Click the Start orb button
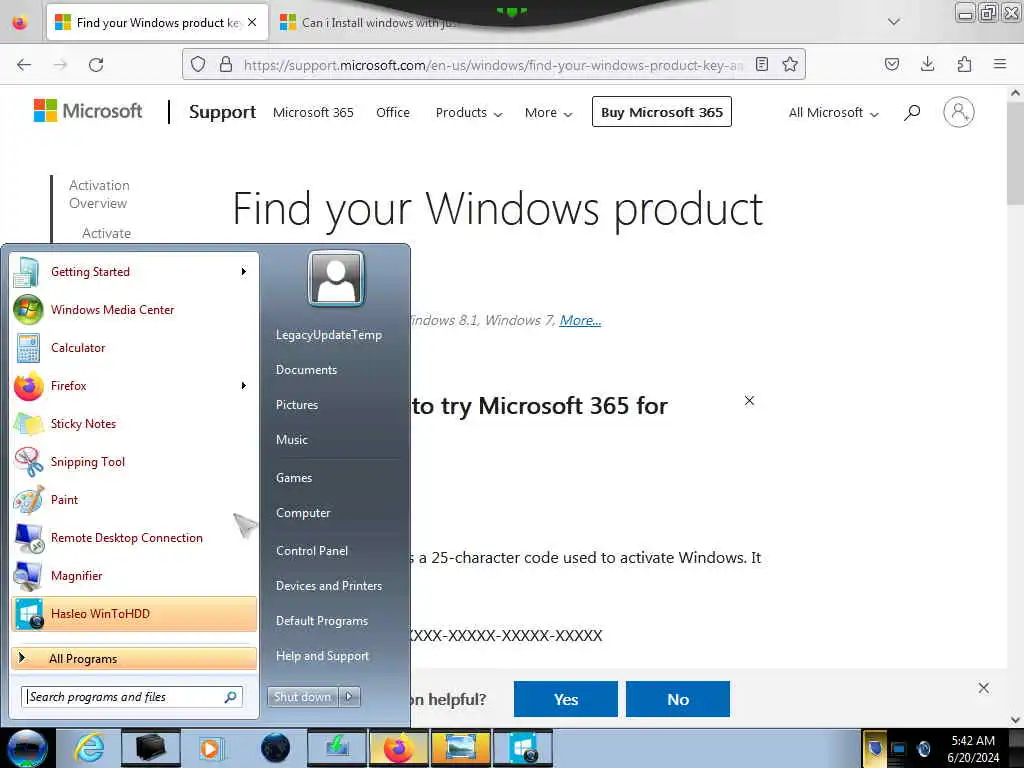Screen dimensions: 1024x768 tap(27, 748)
